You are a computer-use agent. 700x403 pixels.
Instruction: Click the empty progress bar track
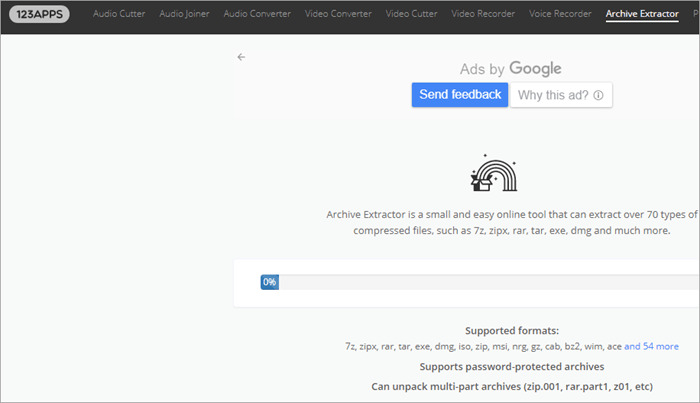[x=480, y=282]
